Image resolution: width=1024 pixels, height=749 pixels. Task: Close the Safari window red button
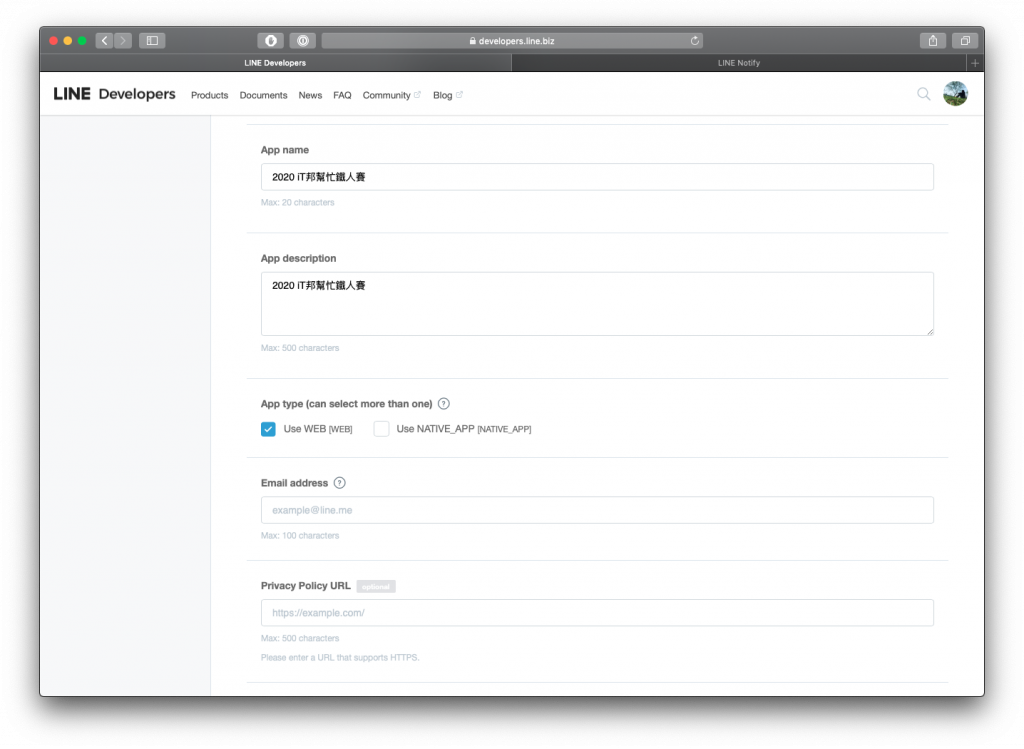[54, 40]
